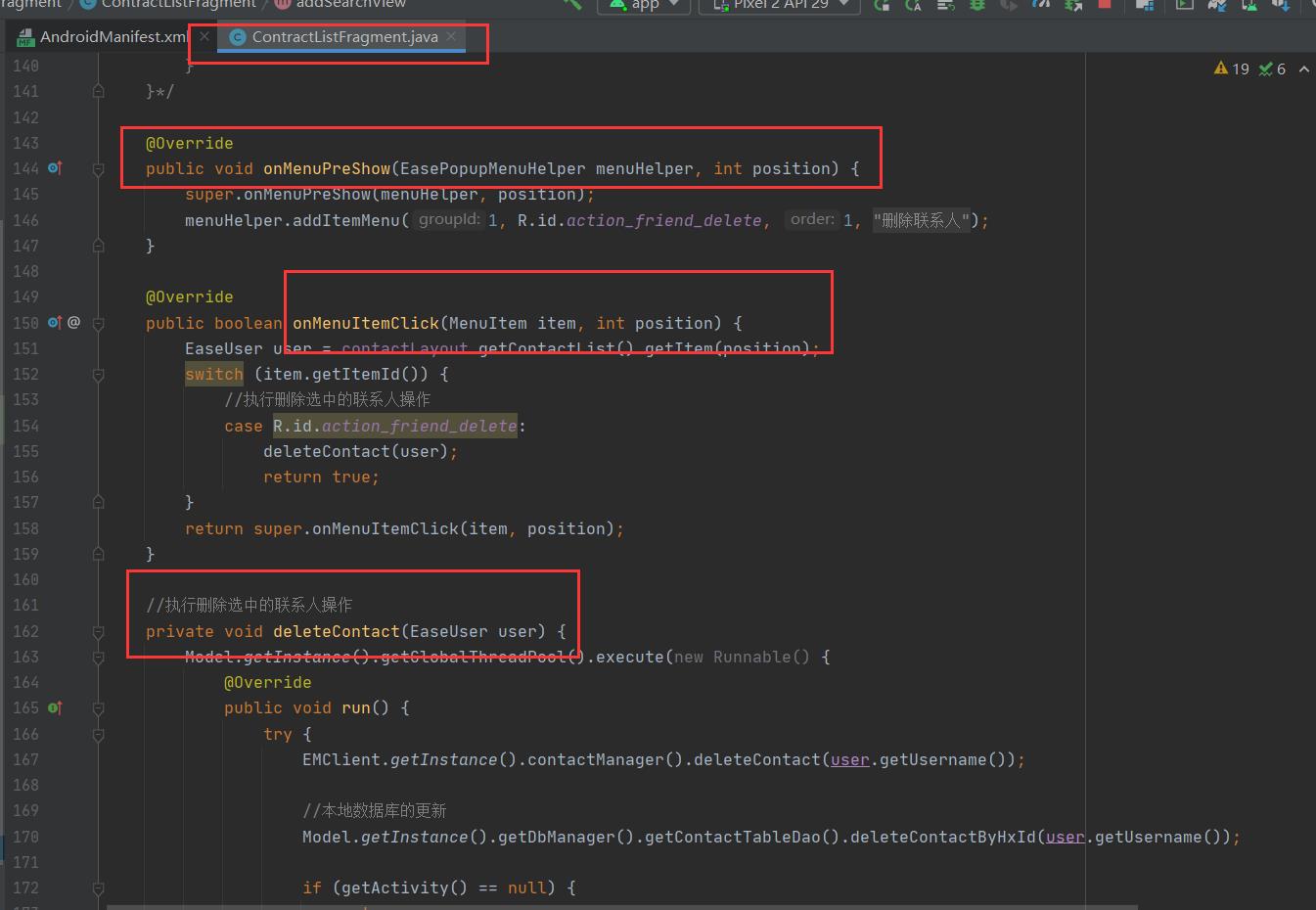Screen dimensions: 1316x910
Task: Collapse the run method at line 165
Action: (98, 708)
